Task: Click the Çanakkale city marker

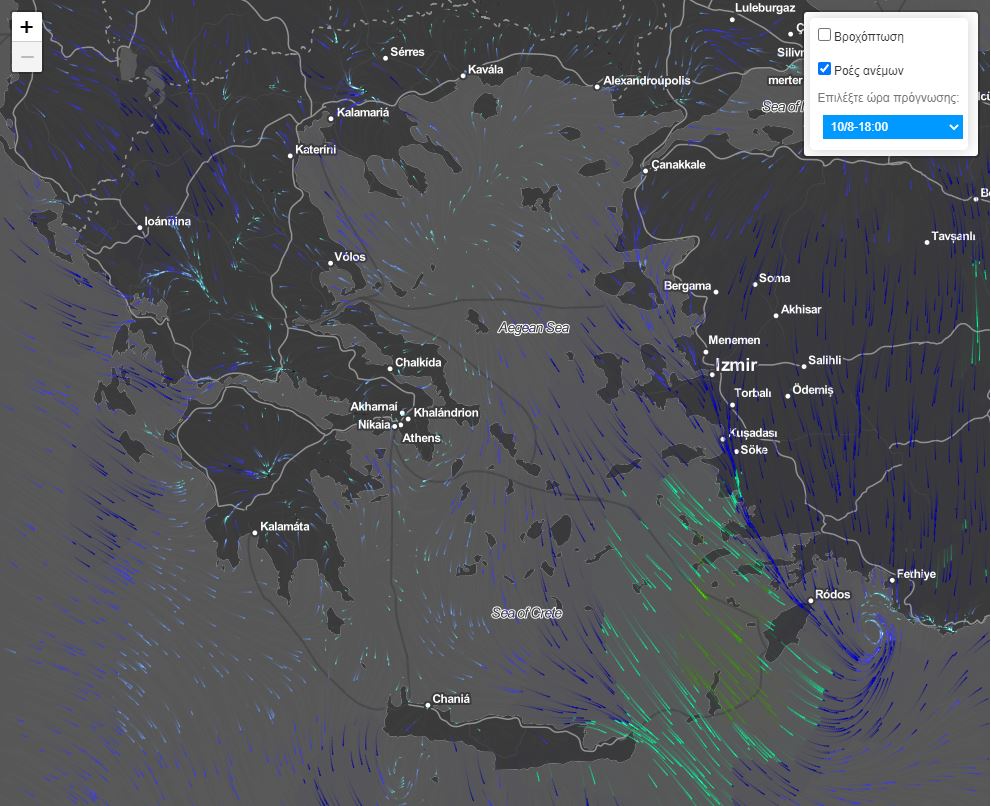Action: click(x=646, y=170)
